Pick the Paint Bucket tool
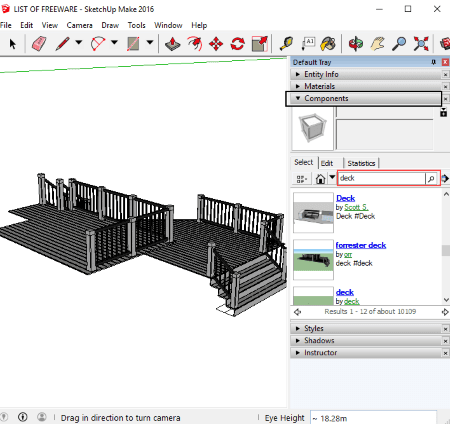Image resolution: width=450 pixels, height=424 pixels. (x=328, y=44)
